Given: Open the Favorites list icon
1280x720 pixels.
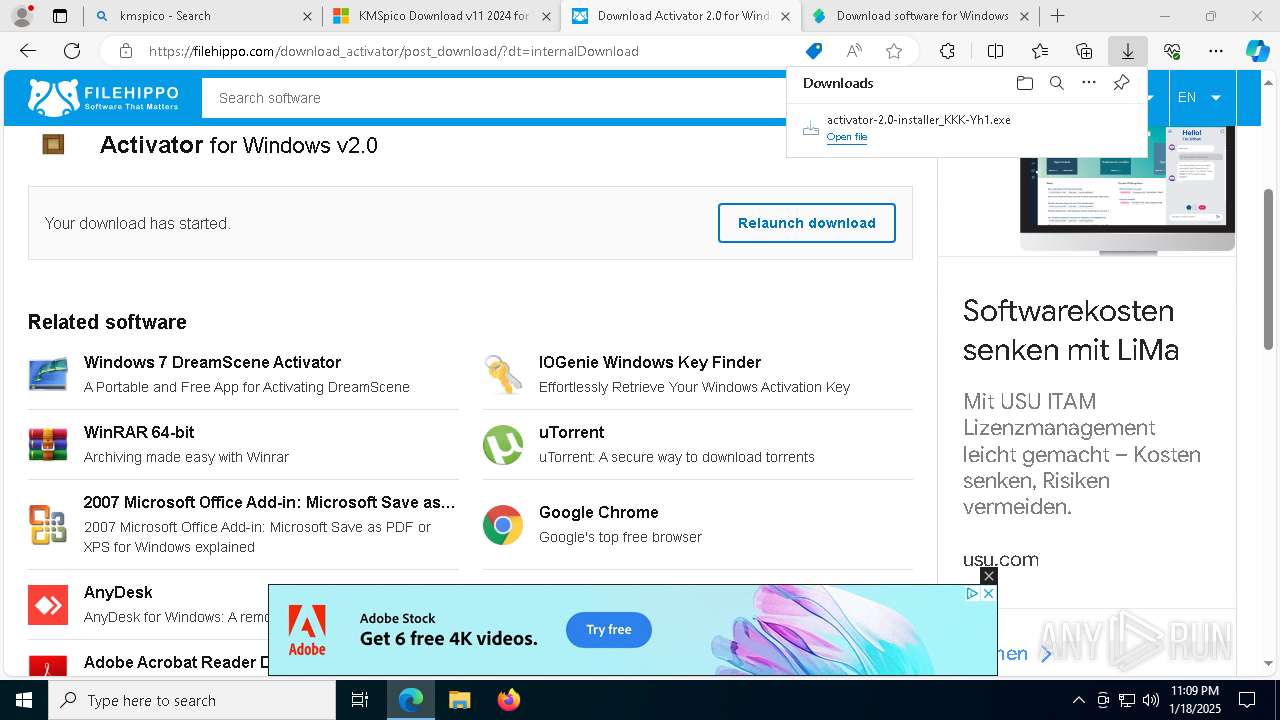Looking at the screenshot, I should point(1040,51).
